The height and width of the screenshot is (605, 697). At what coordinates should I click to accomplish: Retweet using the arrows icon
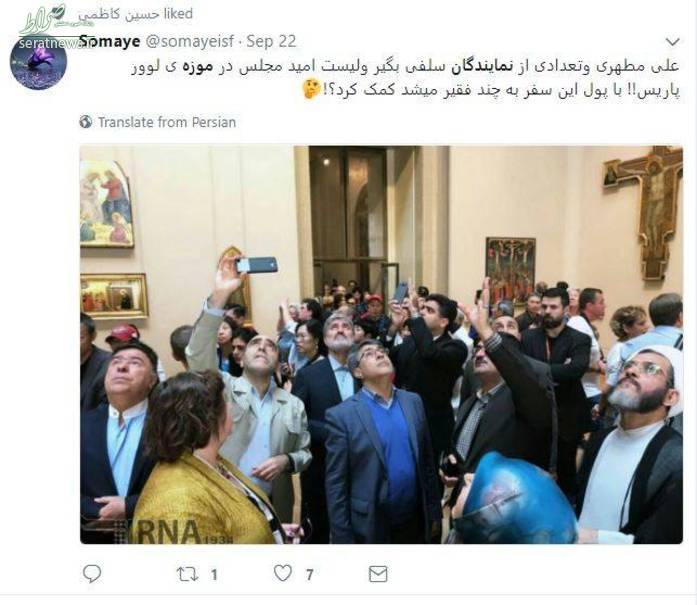click(x=188, y=574)
